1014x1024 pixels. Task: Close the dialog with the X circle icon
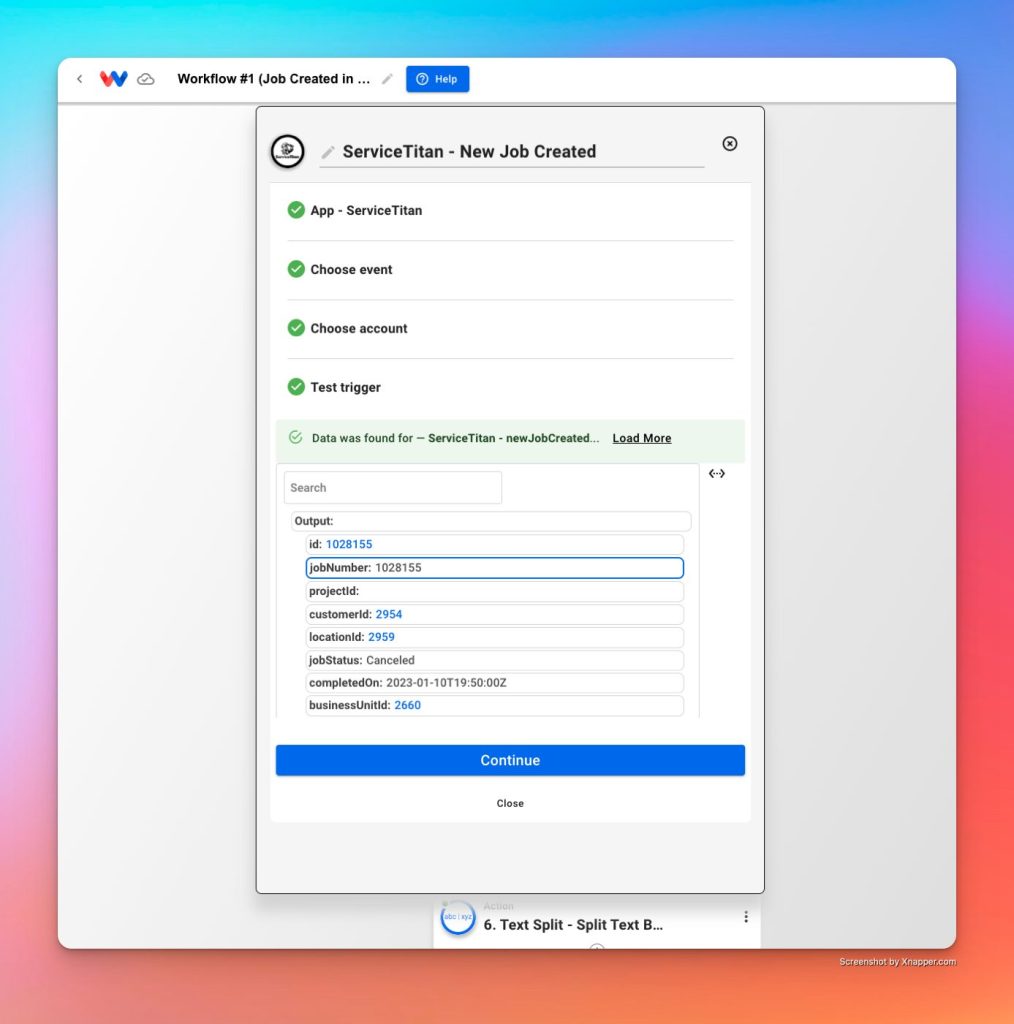coord(730,144)
